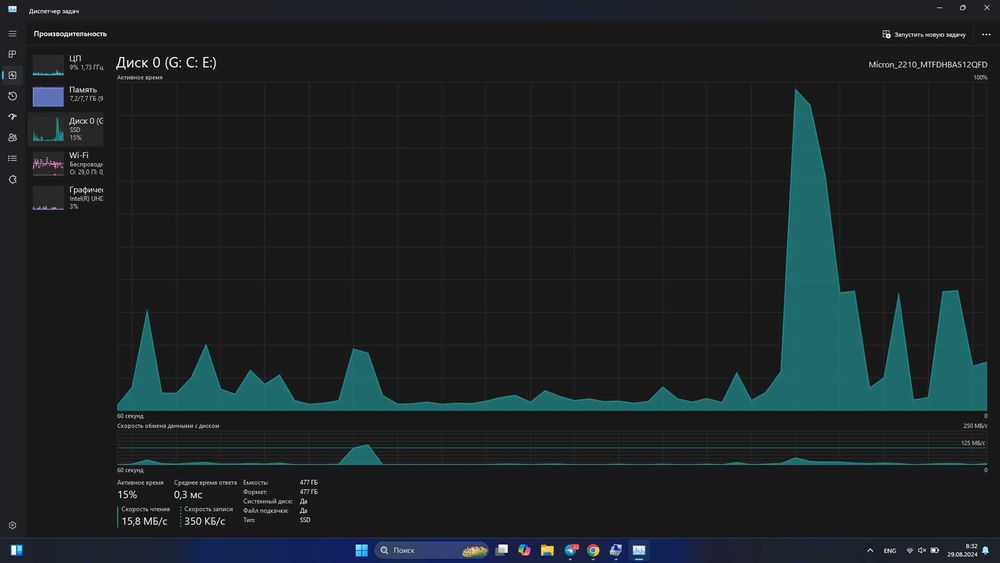Open the Windows Start menu
The height and width of the screenshot is (563, 1000).
click(x=362, y=550)
